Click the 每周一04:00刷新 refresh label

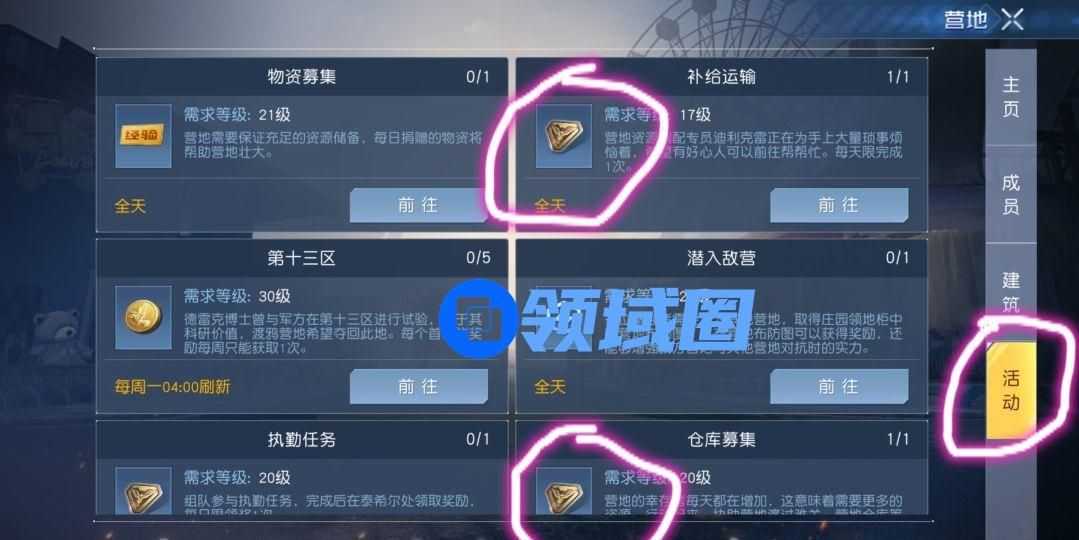[x=173, y=387]
